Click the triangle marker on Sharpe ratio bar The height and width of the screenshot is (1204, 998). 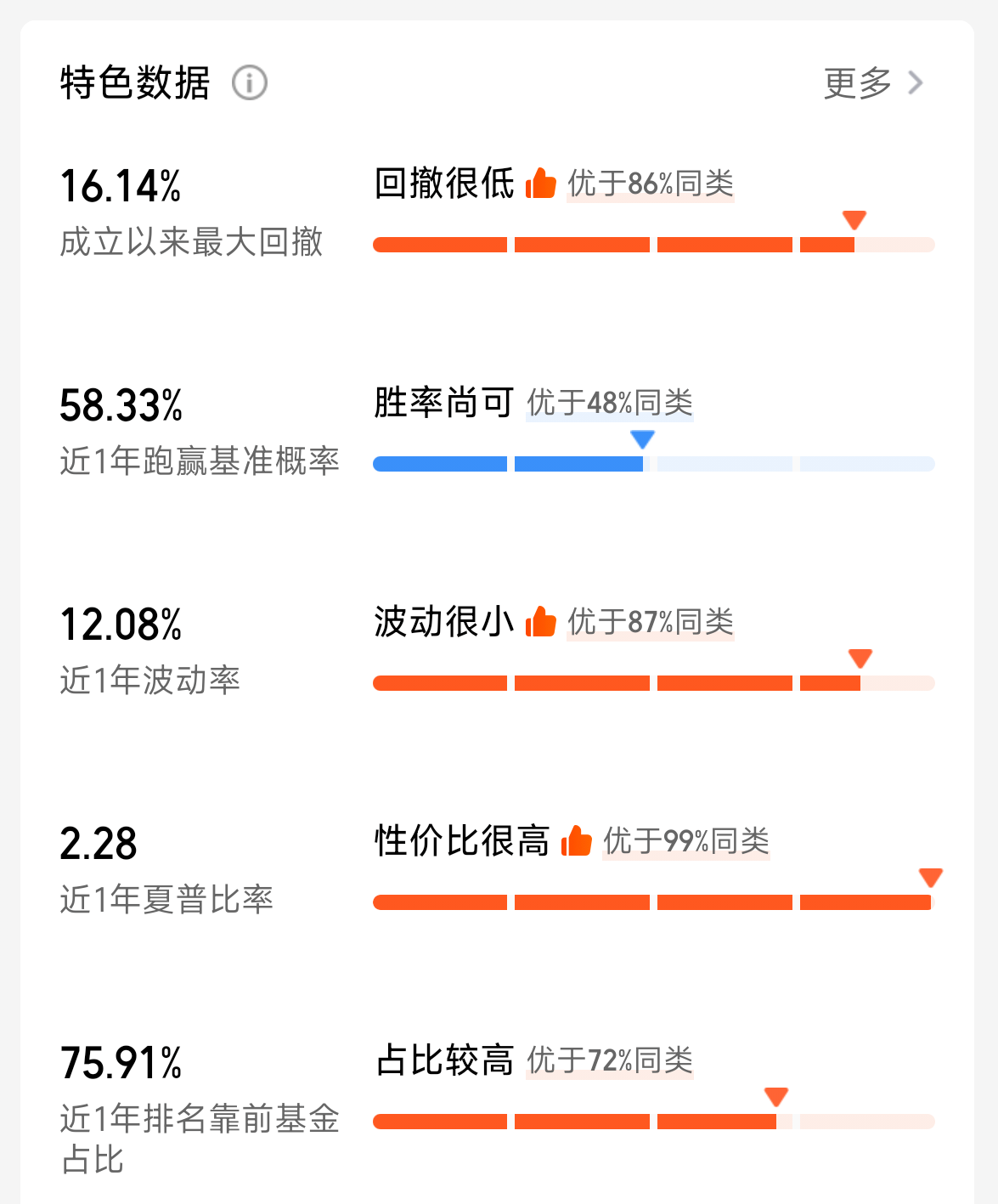[931, 878]
